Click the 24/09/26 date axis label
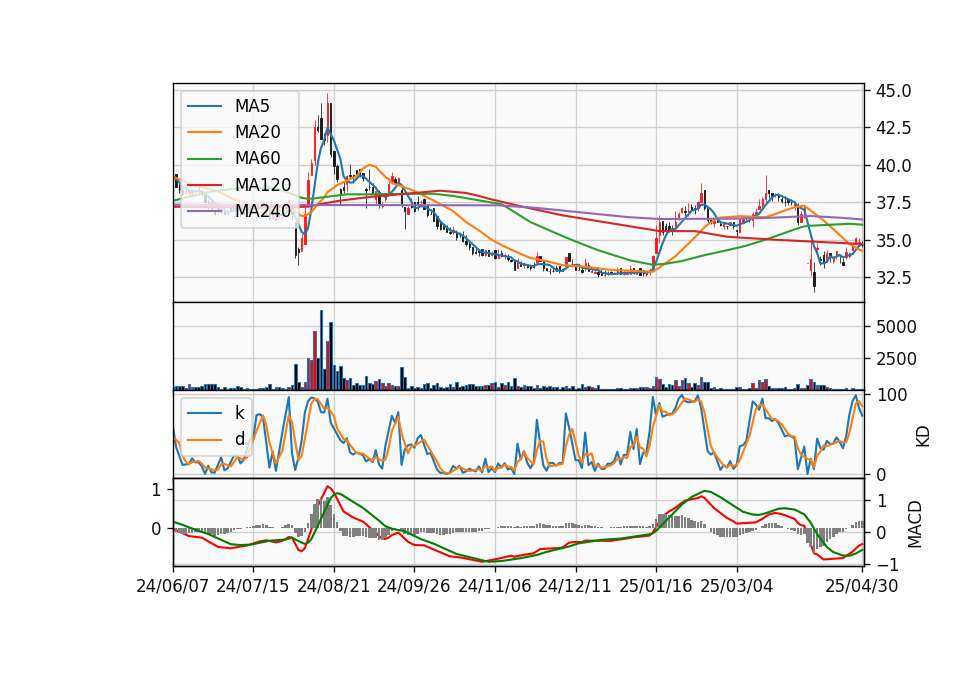960x690 pixels. coord(413,586)
